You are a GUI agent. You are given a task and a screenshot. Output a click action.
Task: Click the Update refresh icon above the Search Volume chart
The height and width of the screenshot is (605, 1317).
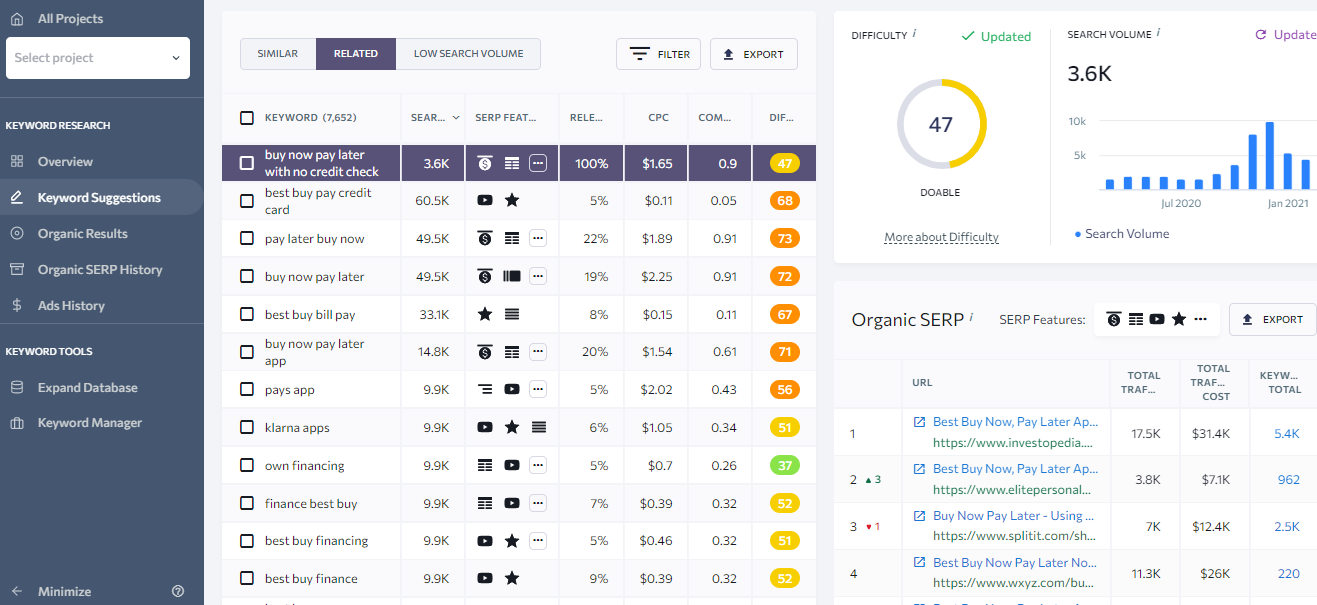tap(1262, 33)
